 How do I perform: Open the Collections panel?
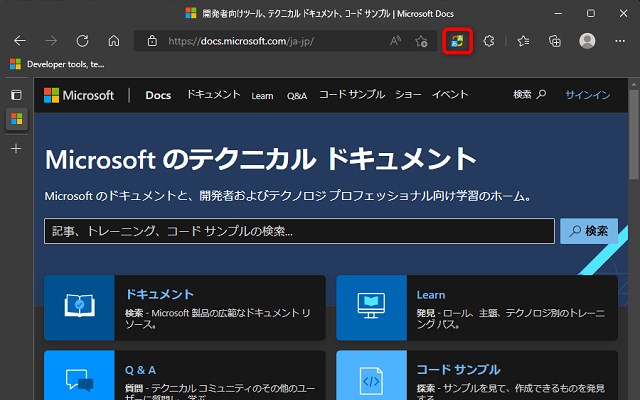[x=555, y=41]
